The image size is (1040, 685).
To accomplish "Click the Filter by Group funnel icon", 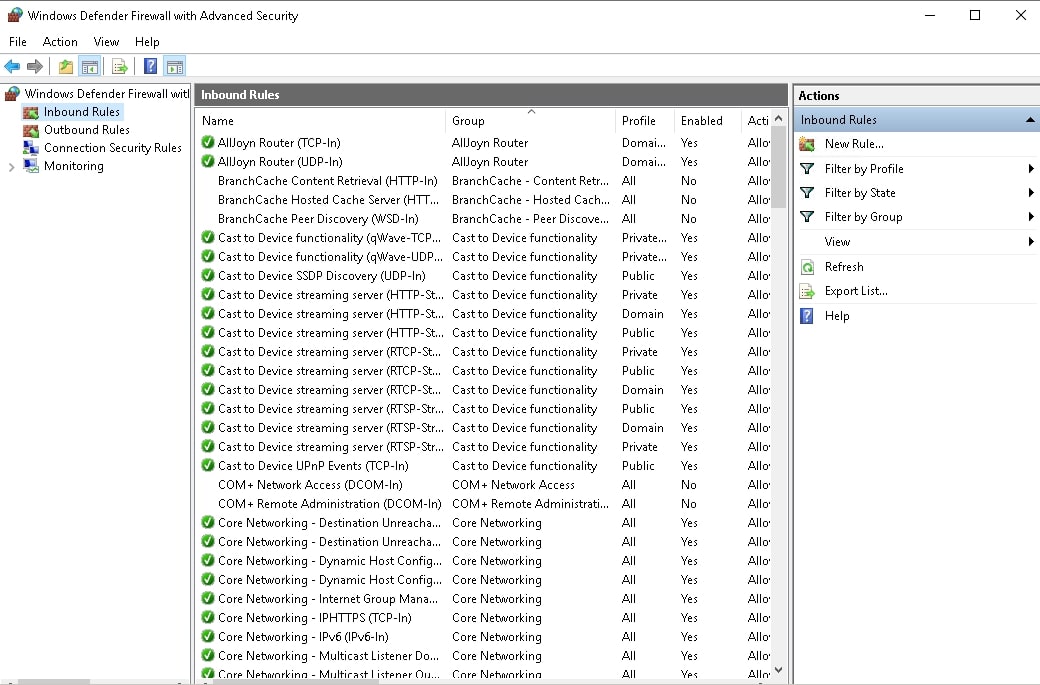I will (807, 216).
